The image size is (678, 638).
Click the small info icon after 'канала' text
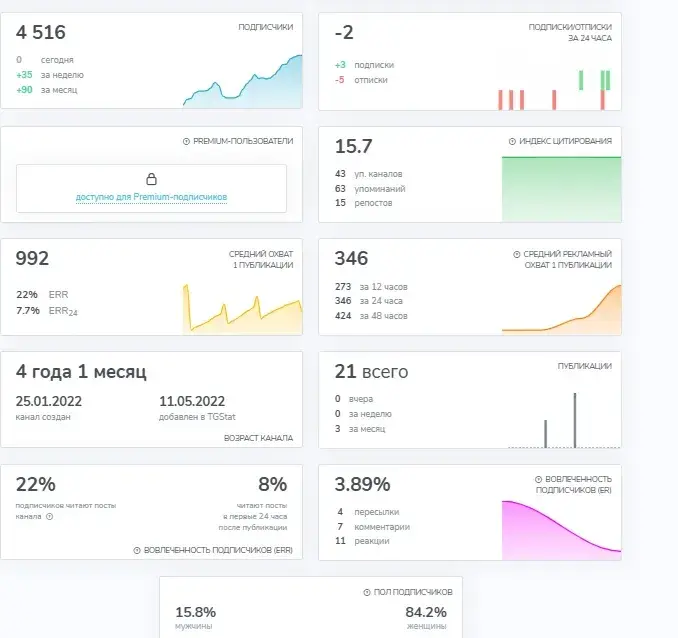(50, 516)
